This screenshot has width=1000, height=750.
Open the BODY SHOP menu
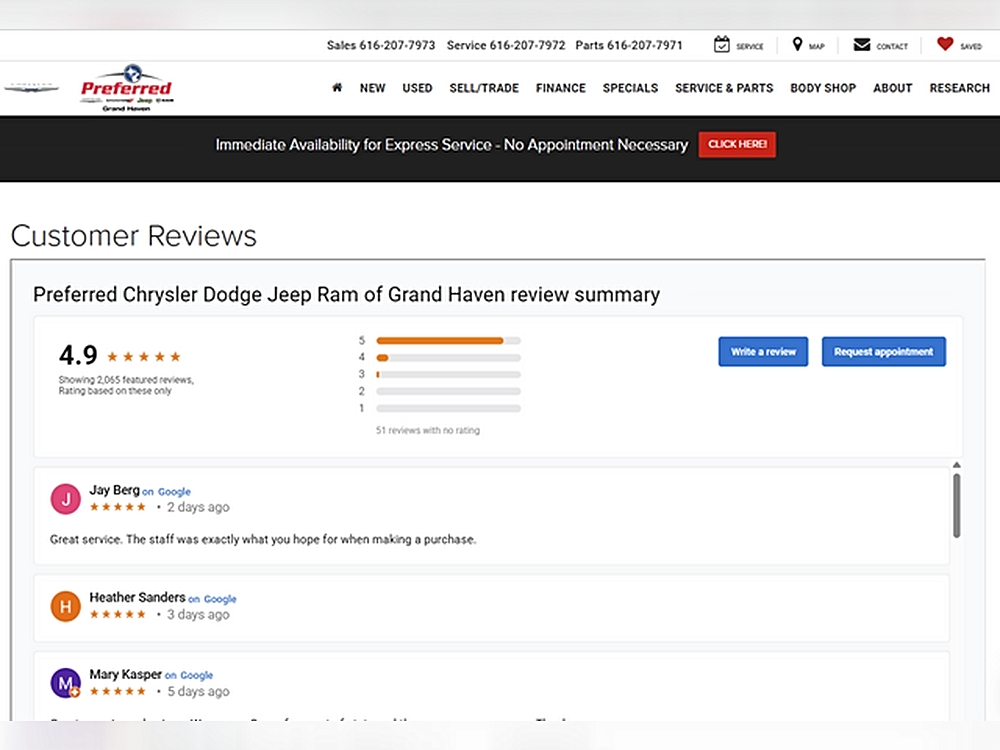coord(823,88)
